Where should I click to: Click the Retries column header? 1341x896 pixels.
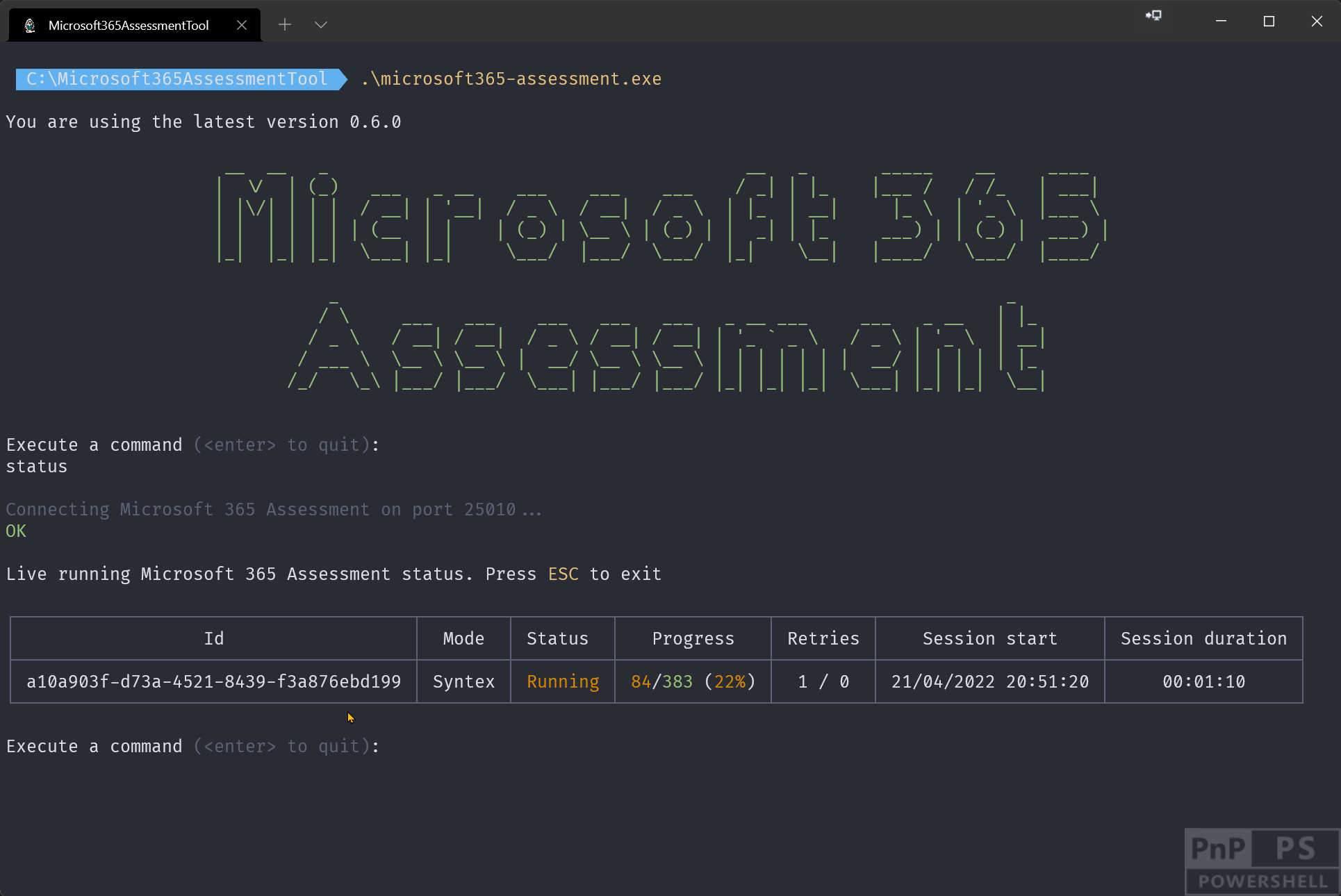coord(823,639)
